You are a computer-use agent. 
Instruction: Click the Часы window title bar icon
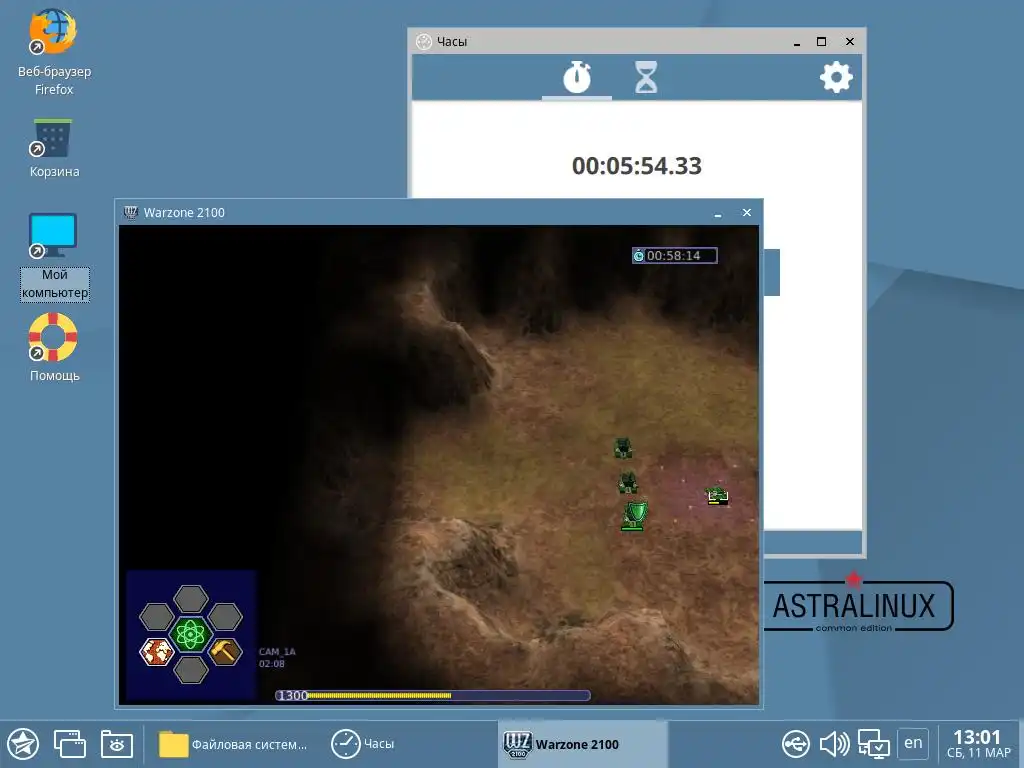(424, 41)
